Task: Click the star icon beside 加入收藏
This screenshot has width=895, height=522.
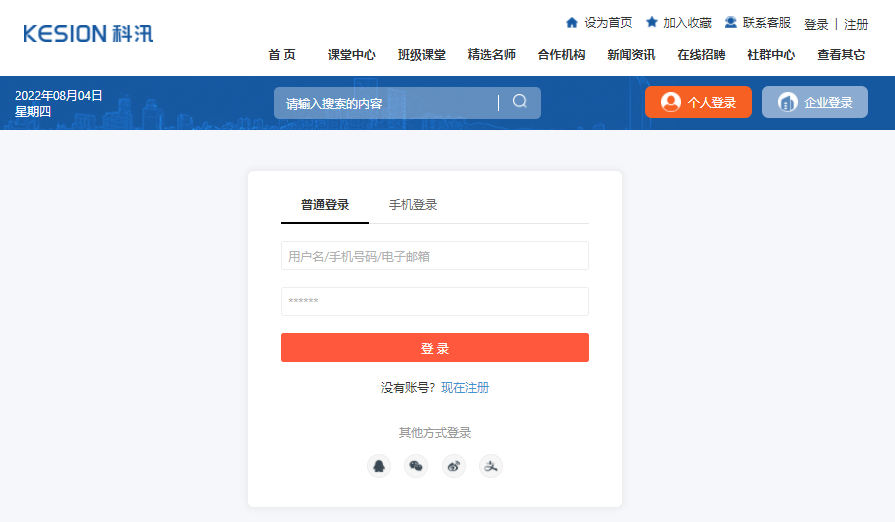Action: pos(652,22)
